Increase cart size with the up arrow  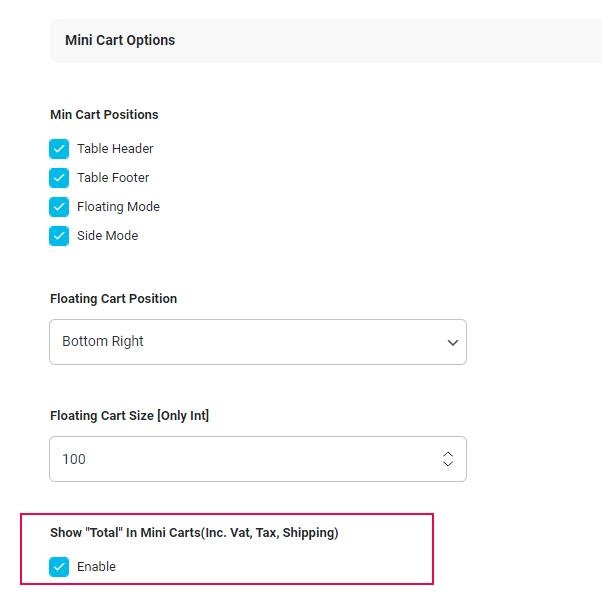click(x=448, y=455)
